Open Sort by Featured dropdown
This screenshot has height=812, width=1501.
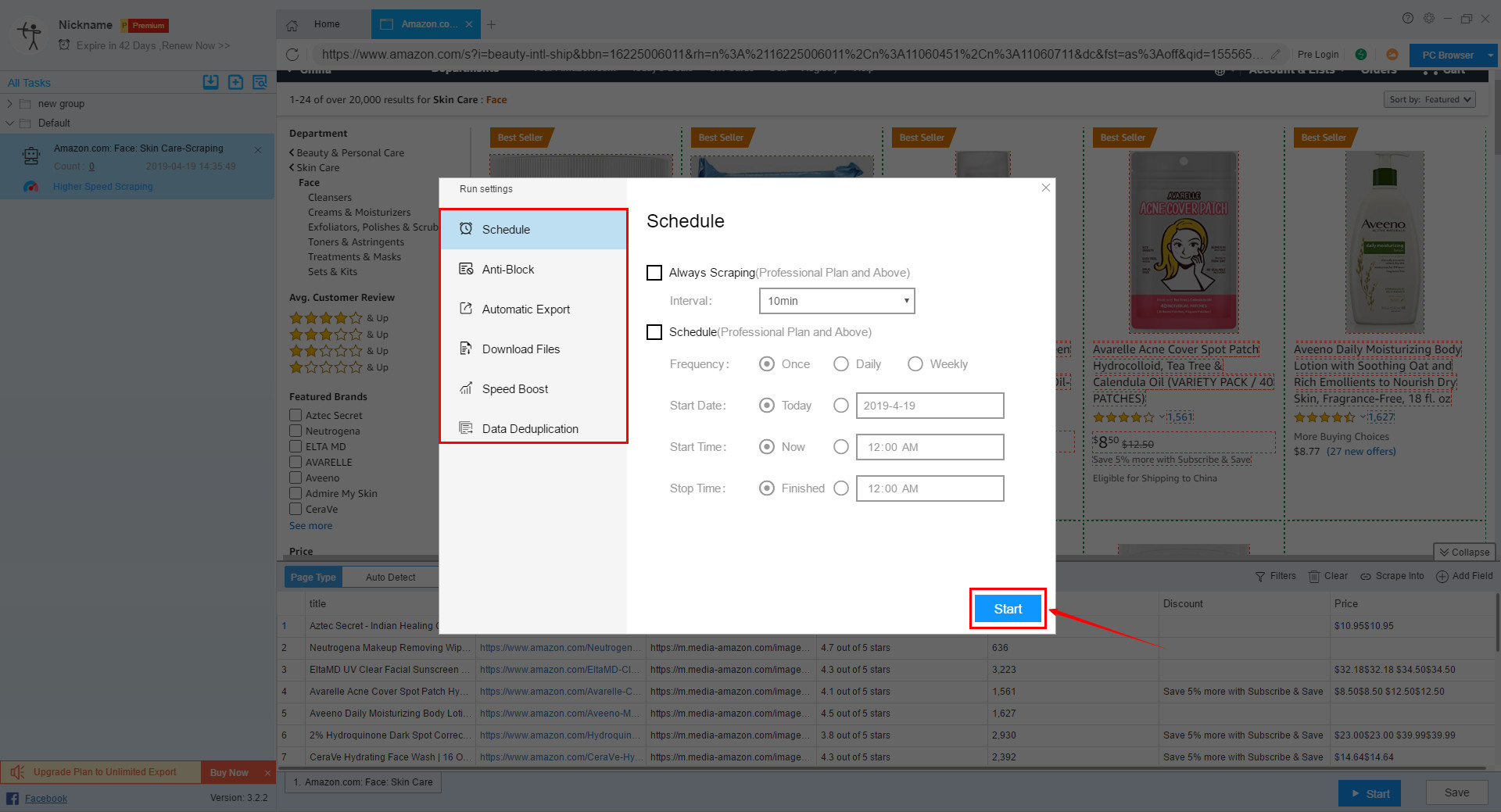[x=1430, y=99]
